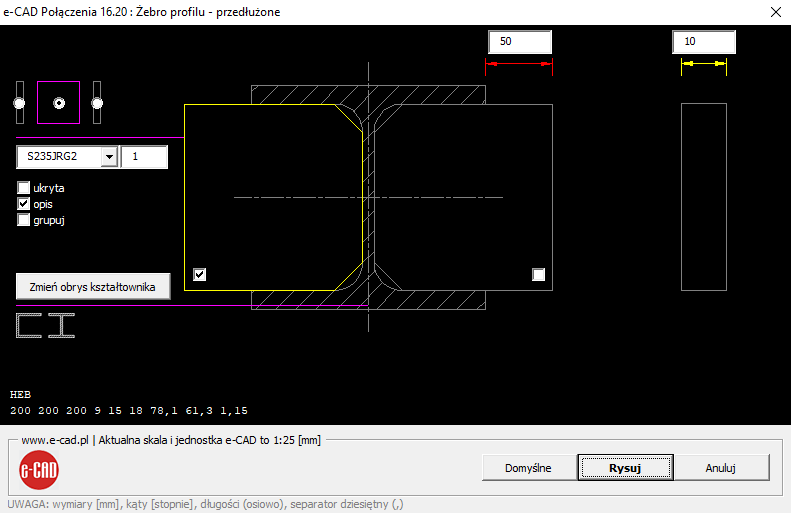The height and width of the screenshot is (513, 791).
Task: Click the Anuluj button
Action: [x=720, y=468]
